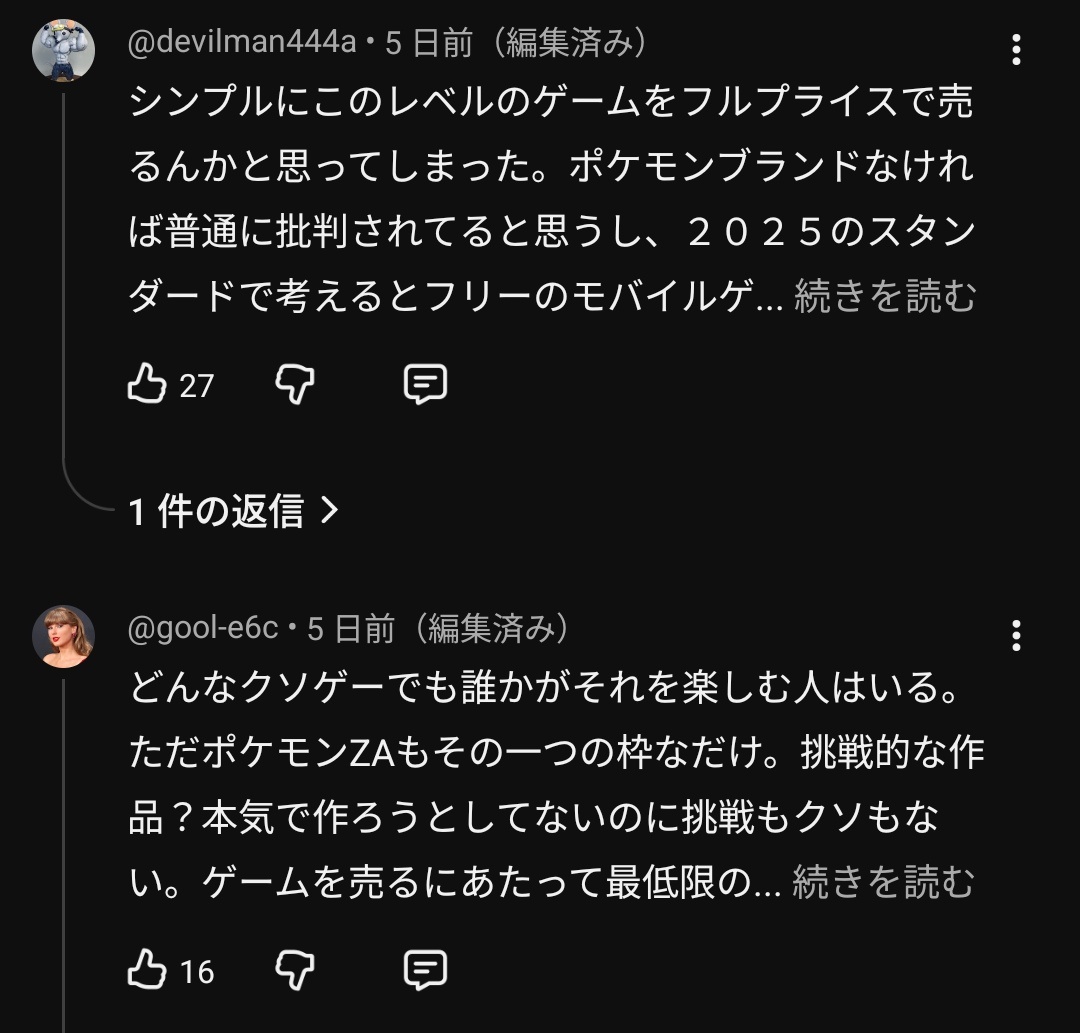Like the comment by devilman444a
1080x1033 pixels.
[x=147, y=384]
